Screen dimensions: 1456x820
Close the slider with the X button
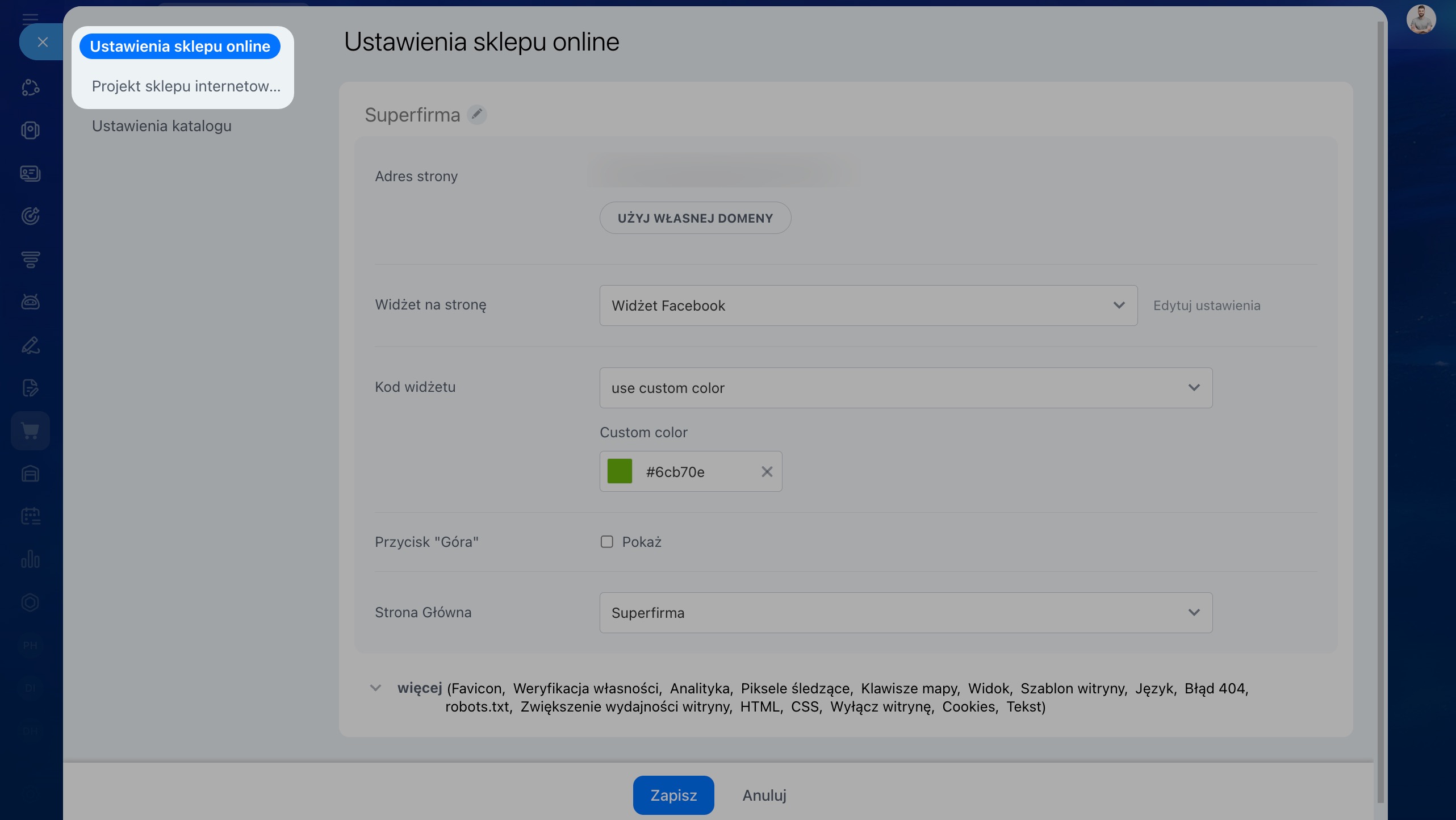(x=43, y=42)
